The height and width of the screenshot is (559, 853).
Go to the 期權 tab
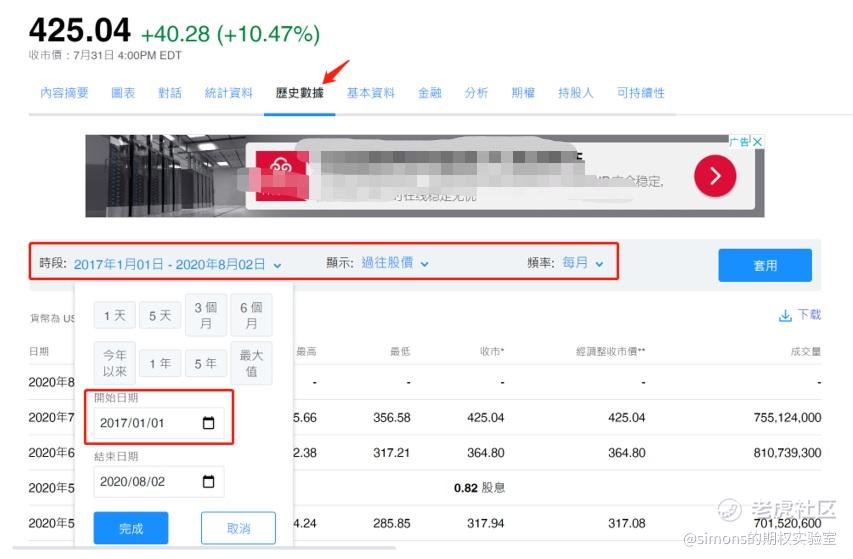click(x=523, y=93)
